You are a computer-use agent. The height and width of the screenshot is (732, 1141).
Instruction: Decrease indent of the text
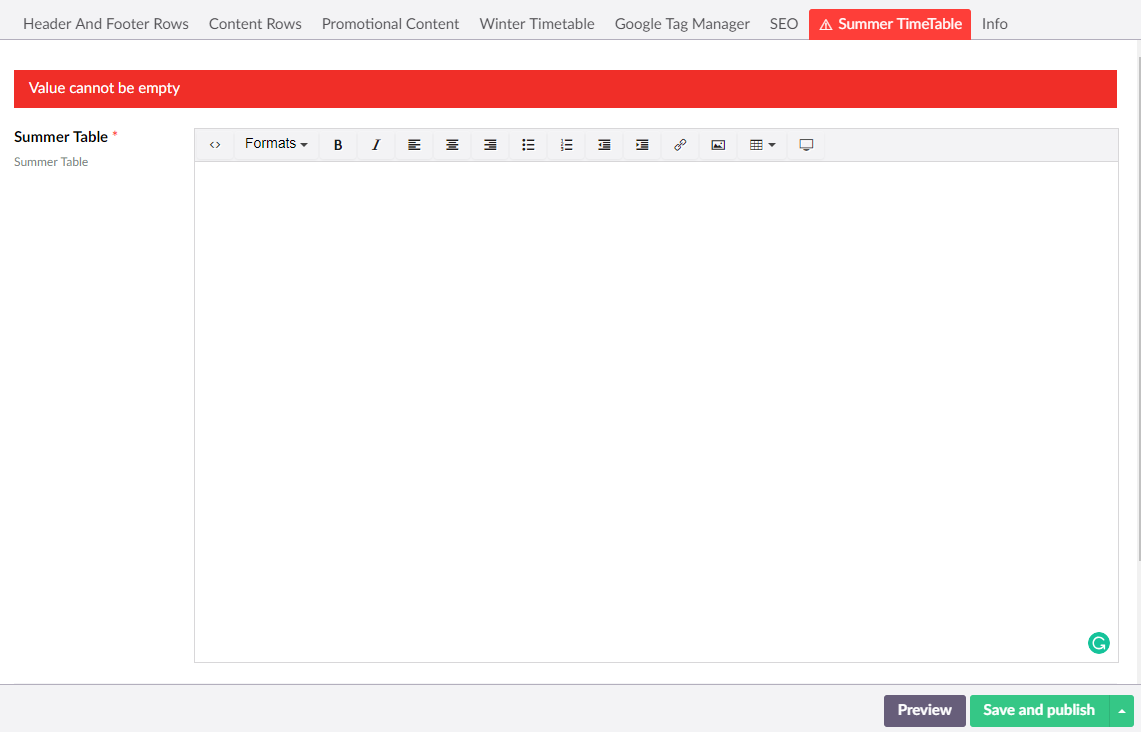tap(604, 145)
